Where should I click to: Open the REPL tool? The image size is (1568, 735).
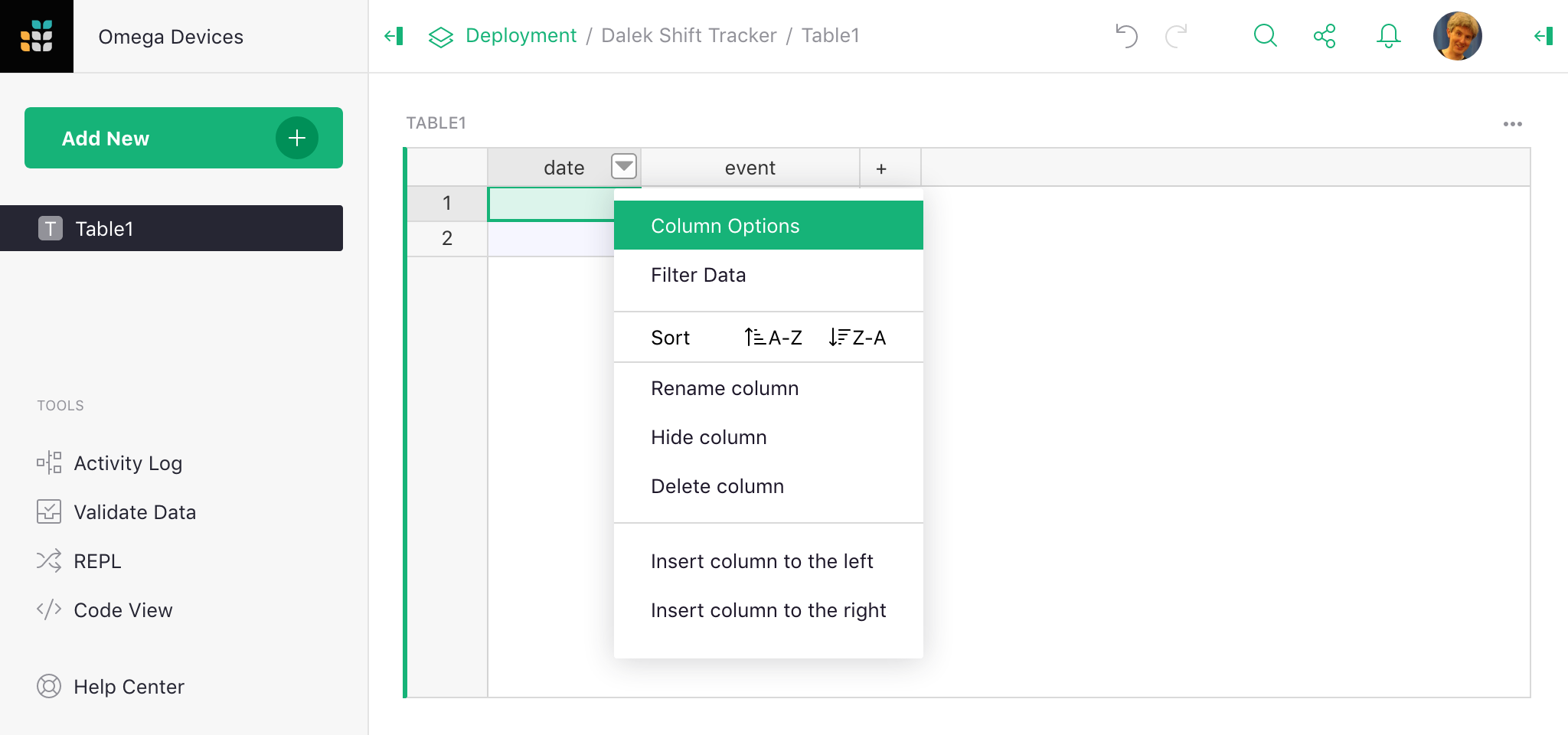[x=97, y=560]
